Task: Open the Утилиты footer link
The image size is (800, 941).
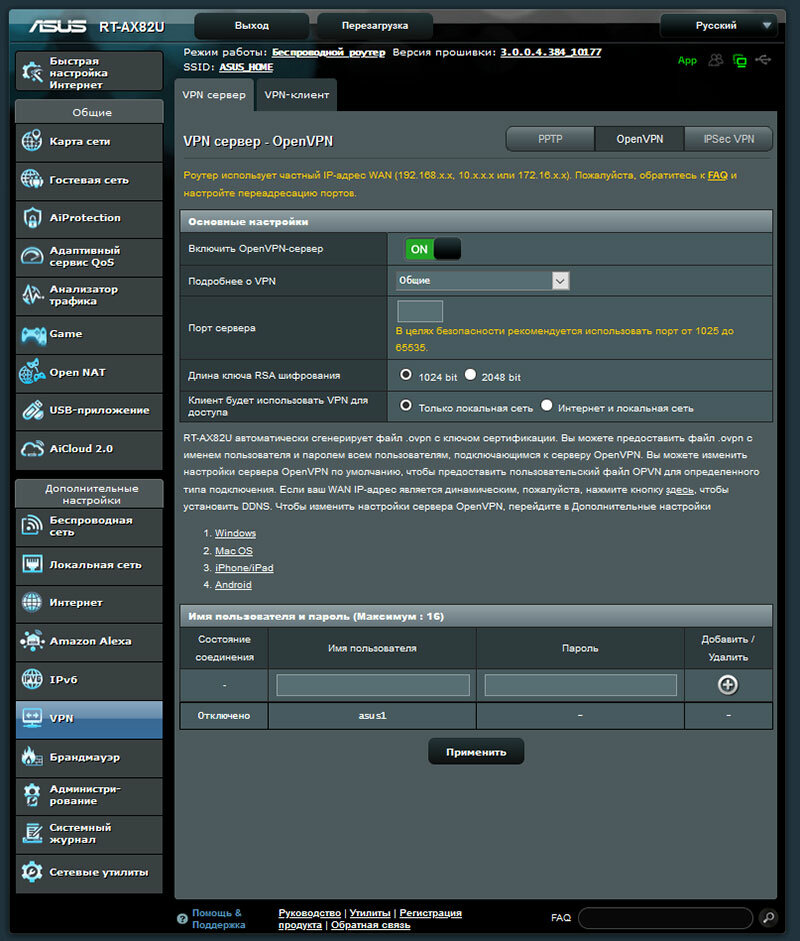Action: click(x=370, y=913)
